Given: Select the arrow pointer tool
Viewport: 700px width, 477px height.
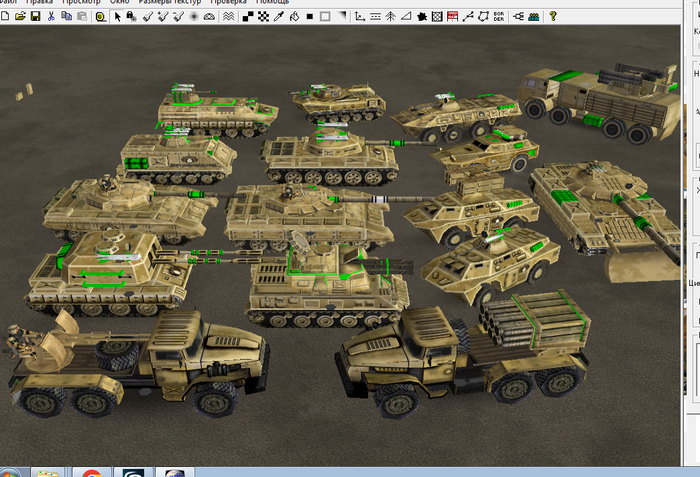Looking at the screenshot, I should (x=117, y=17).
